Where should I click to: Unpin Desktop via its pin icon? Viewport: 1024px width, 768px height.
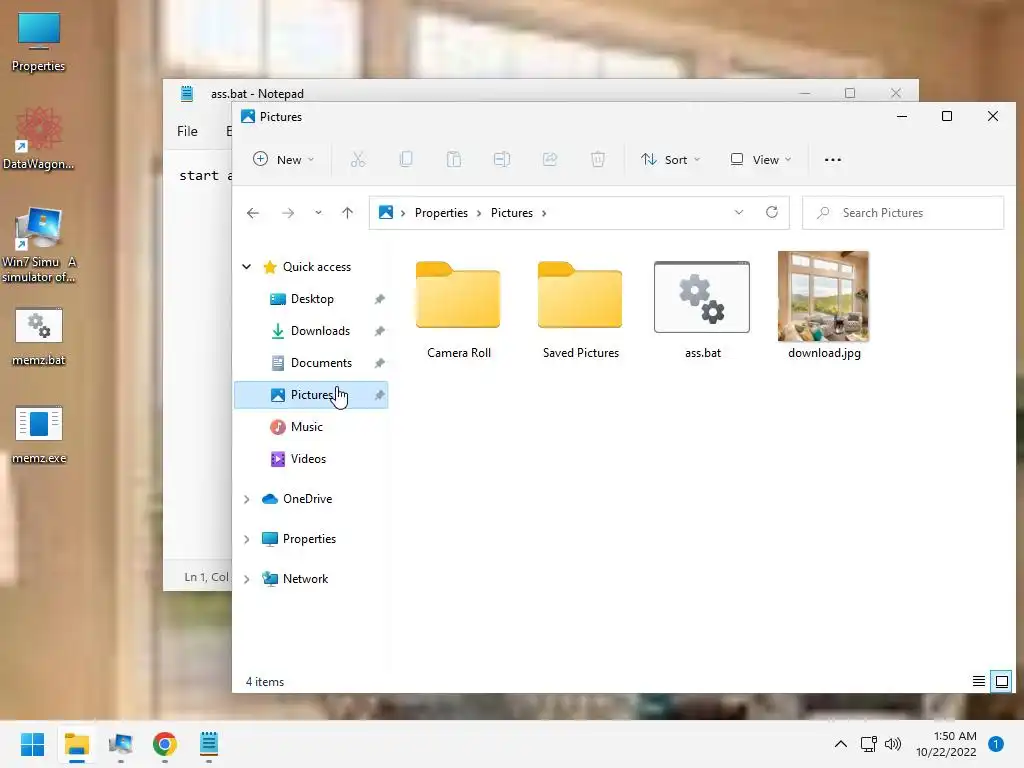(379, 299)
